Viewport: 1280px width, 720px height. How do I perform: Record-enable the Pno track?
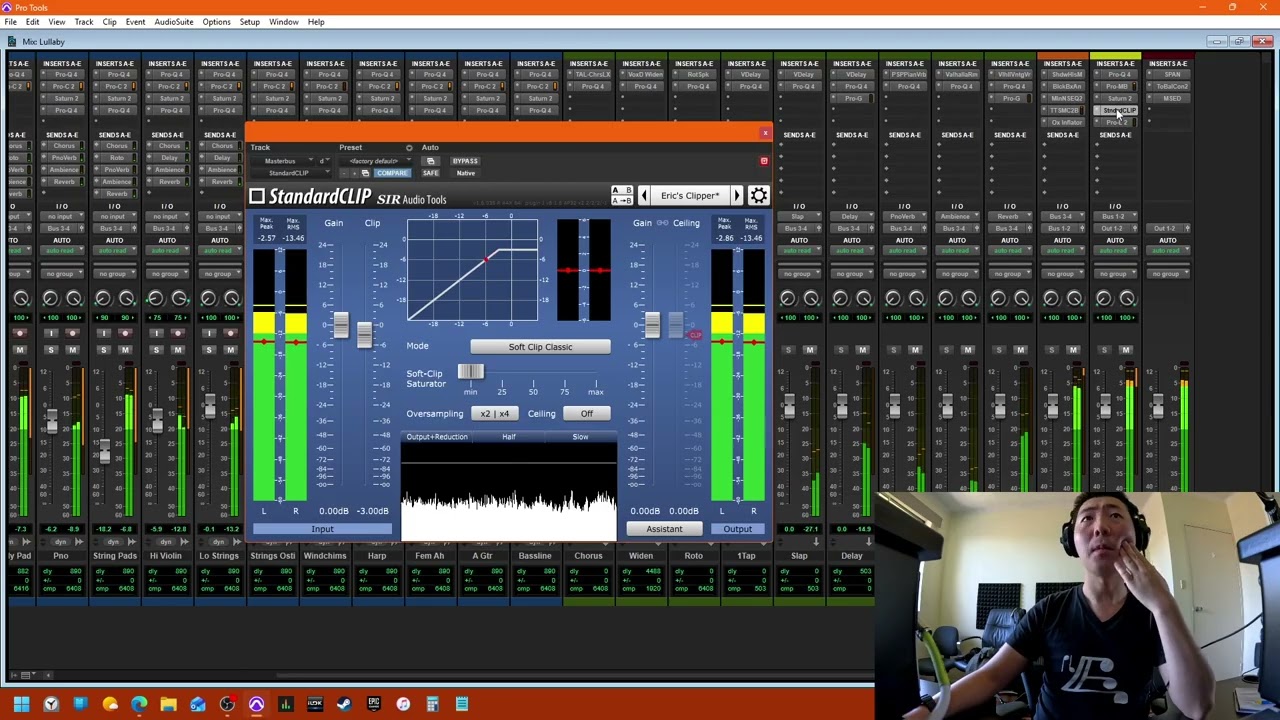72,333
